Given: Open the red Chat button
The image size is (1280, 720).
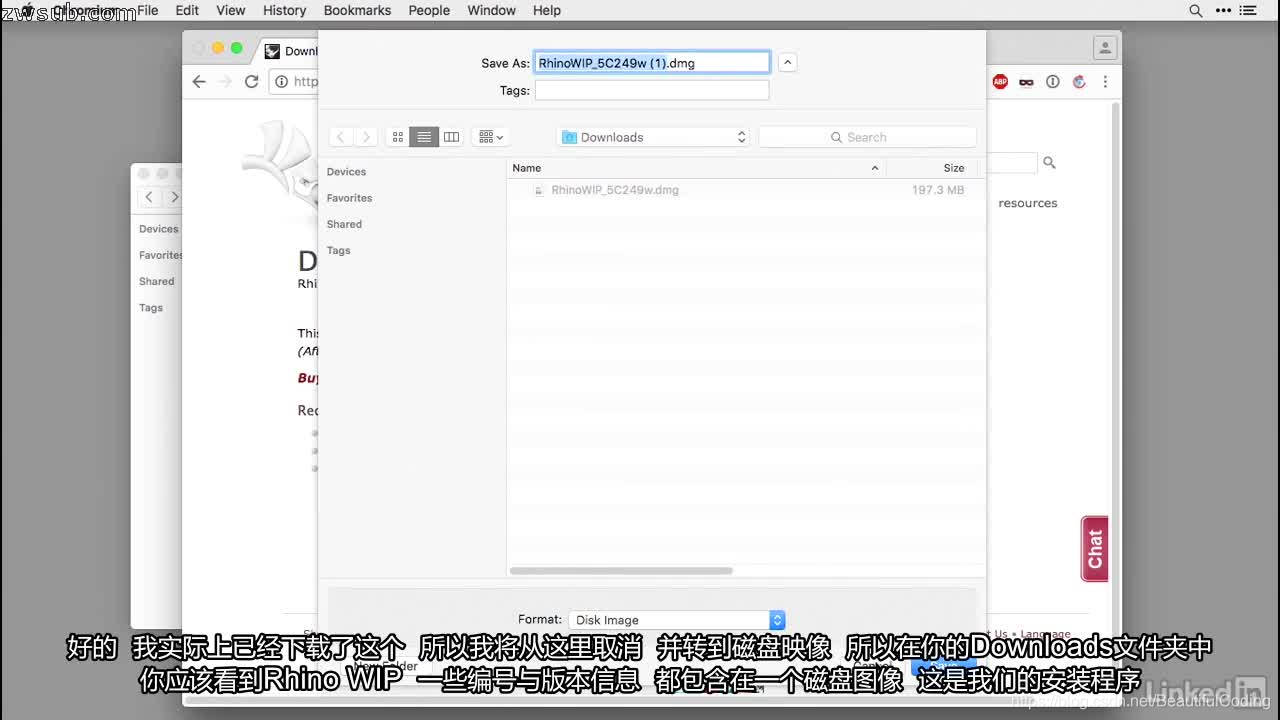Looking at the screenshot, I should coord(1095,549).
